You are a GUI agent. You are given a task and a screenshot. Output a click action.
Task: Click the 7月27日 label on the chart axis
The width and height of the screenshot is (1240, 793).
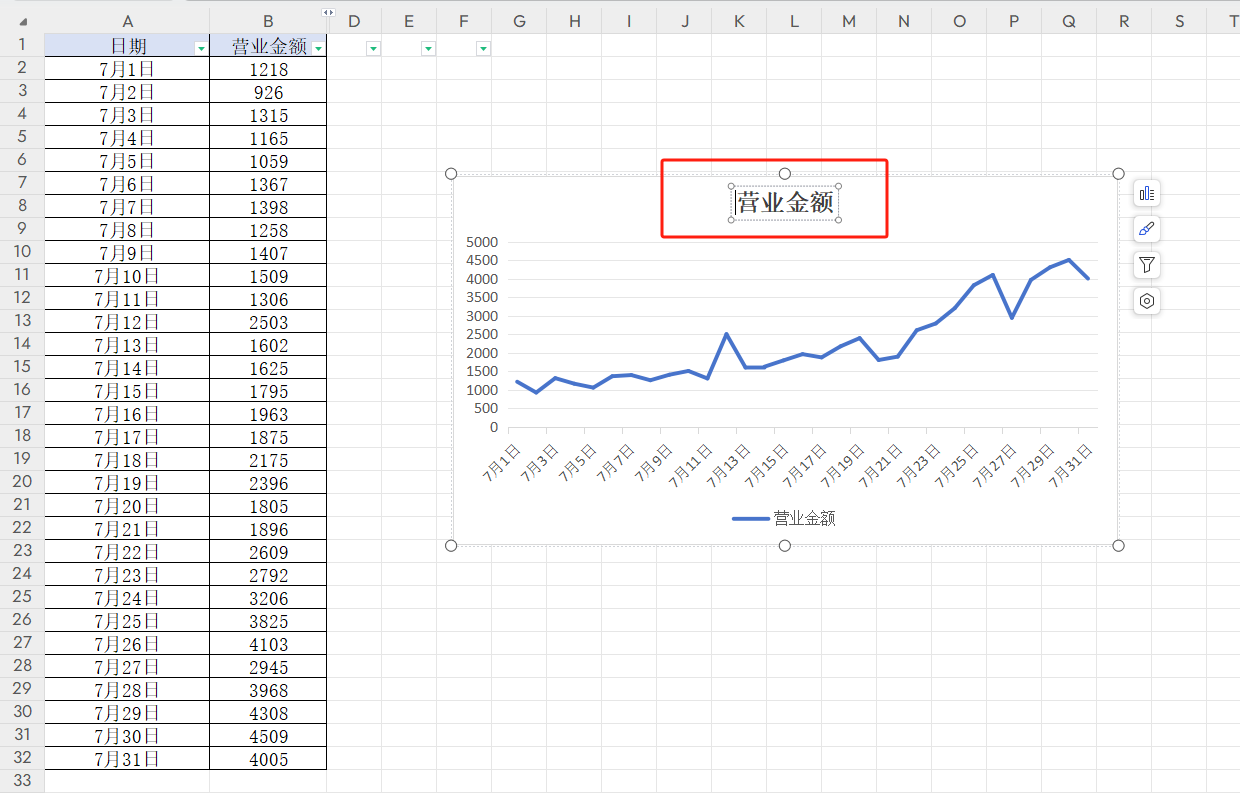tap(993, 465)
